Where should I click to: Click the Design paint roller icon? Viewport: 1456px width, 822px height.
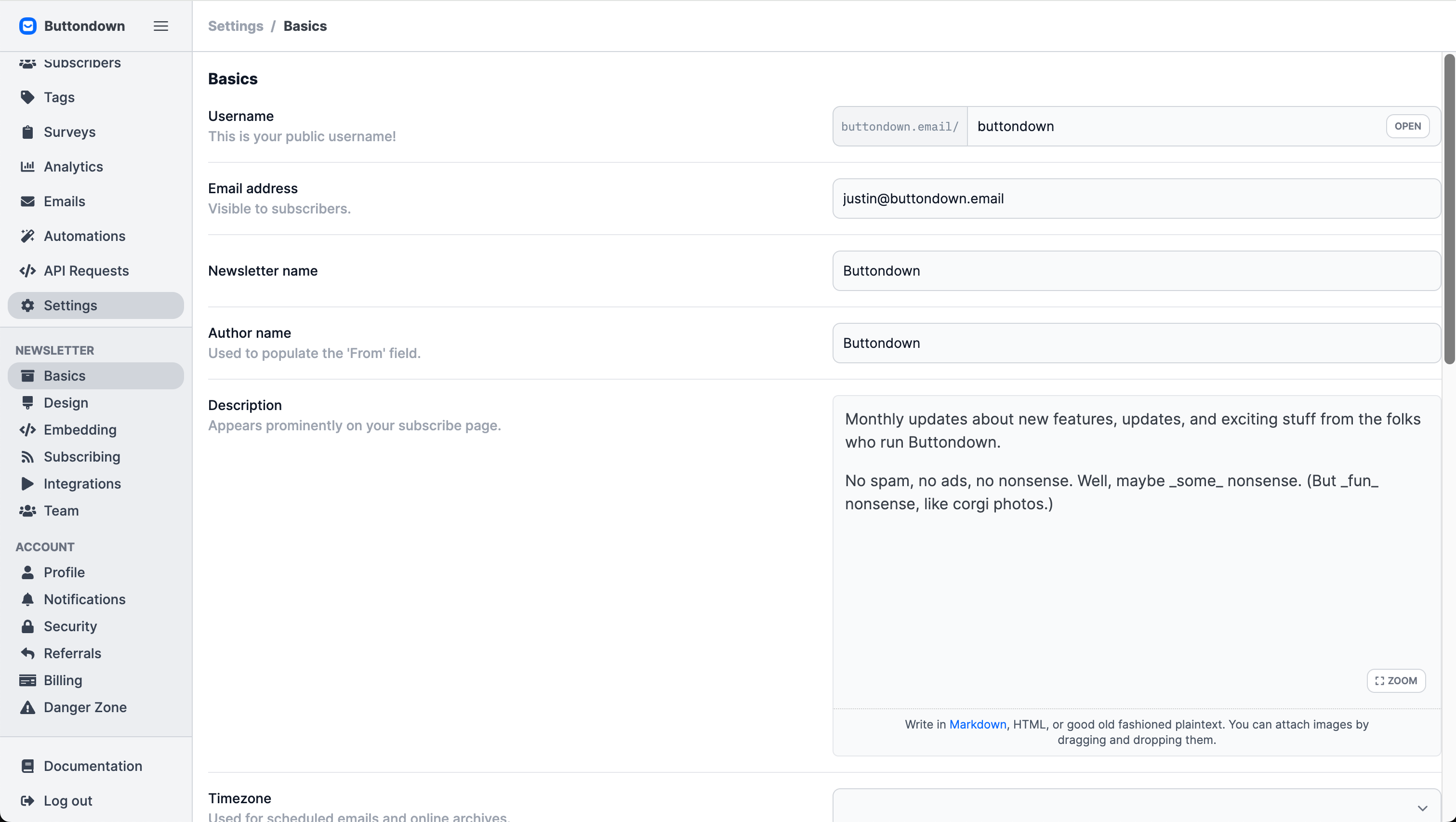pos(27,402)
